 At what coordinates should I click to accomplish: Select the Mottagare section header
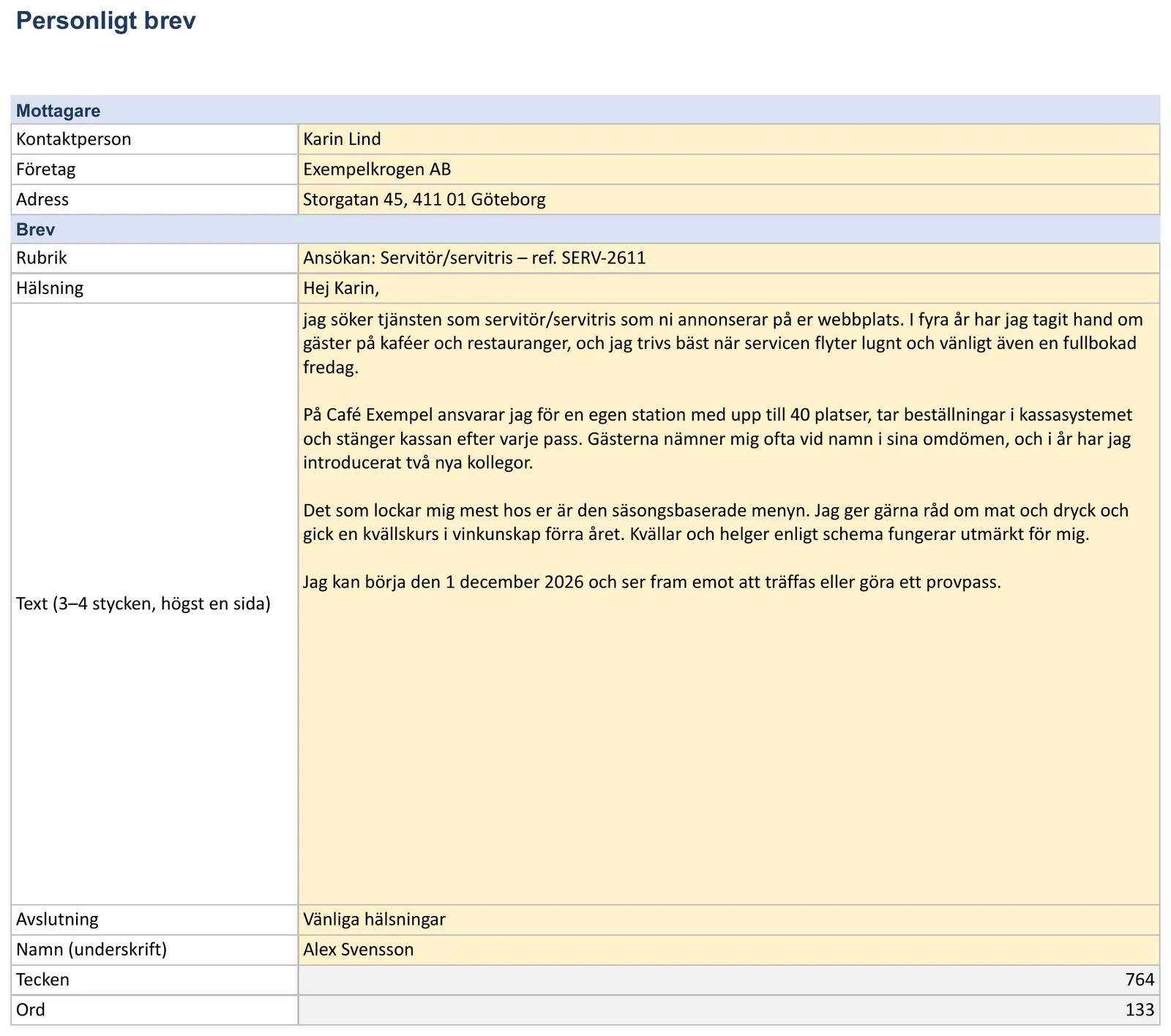585,110
